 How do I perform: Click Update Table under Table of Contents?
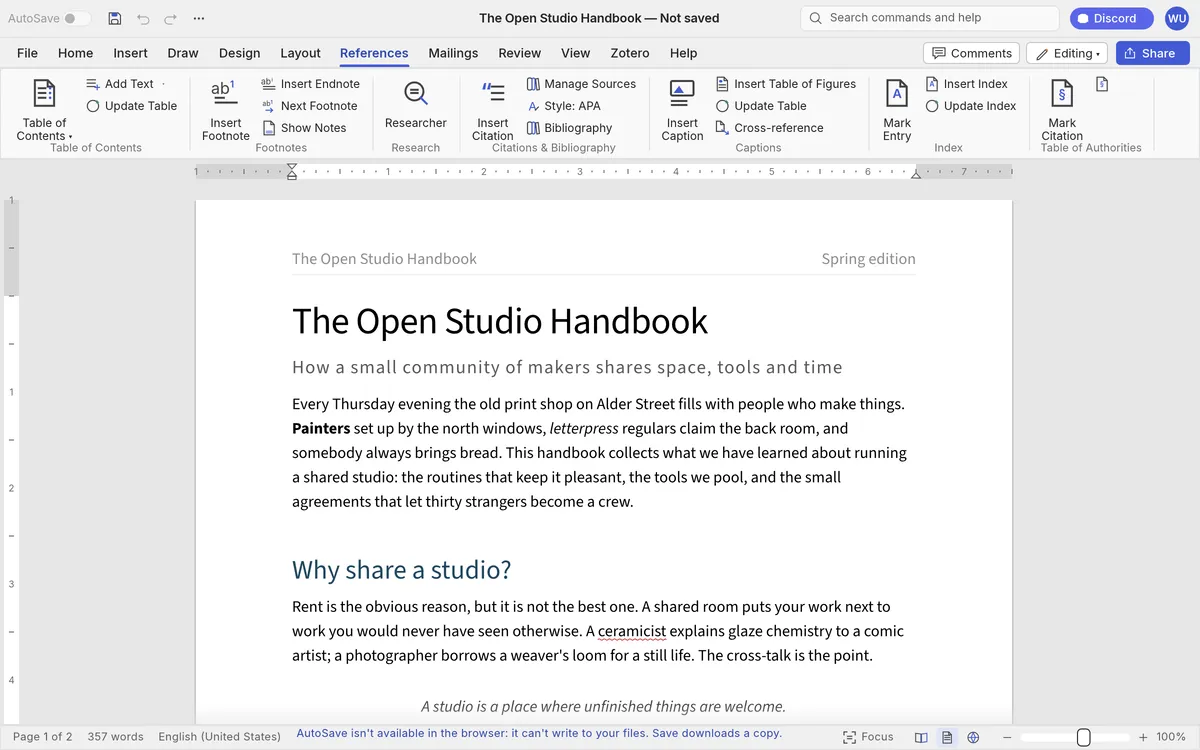tap(132, 106)
